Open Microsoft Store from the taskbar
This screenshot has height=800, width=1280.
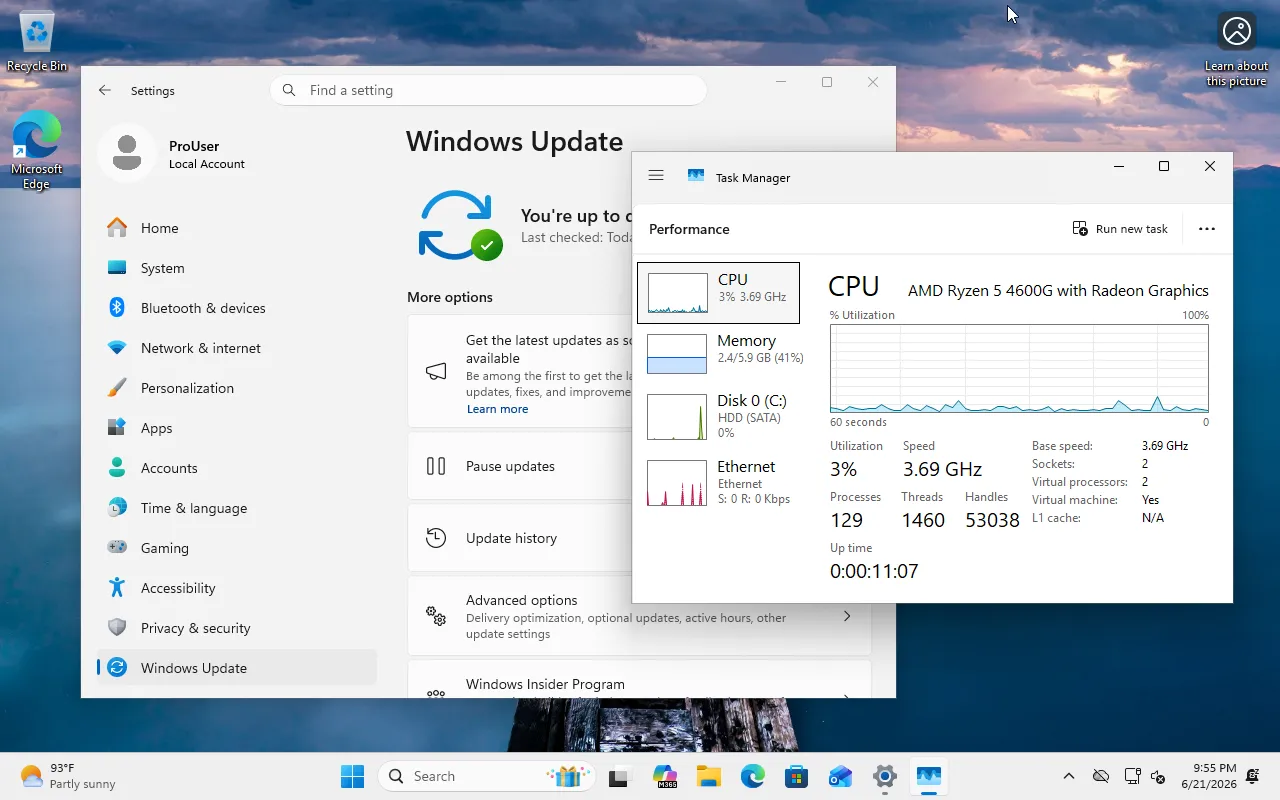(x=797, y=776)
